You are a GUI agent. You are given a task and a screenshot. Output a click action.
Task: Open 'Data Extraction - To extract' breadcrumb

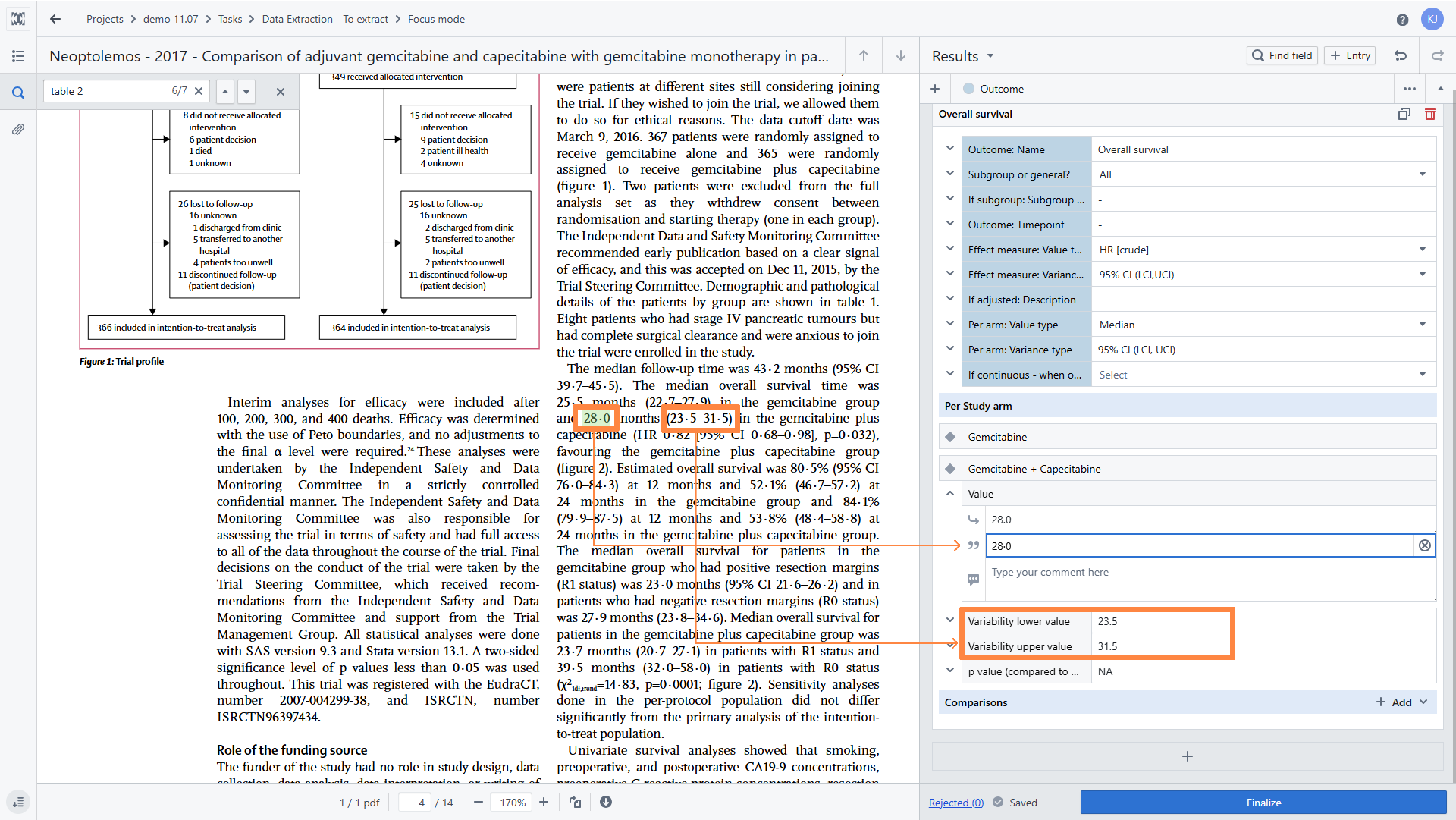[x=325, y=19]
